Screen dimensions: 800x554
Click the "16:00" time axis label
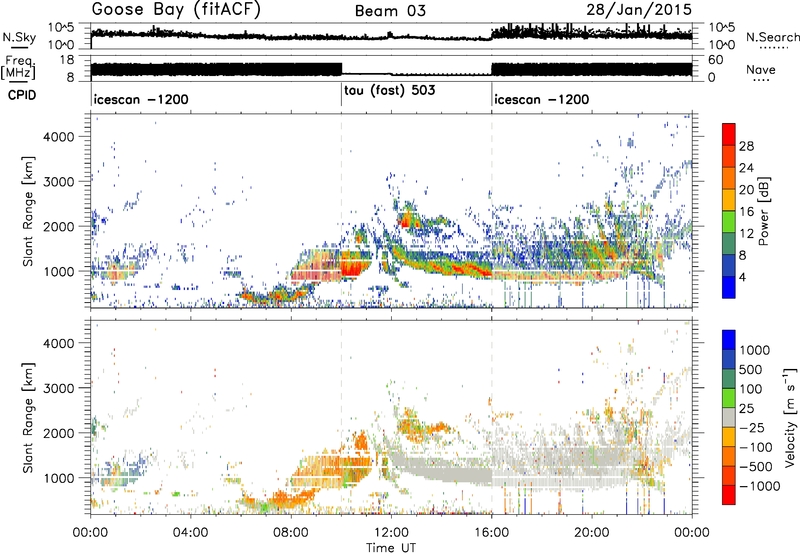pyautogui.click(x=491, y=533)
